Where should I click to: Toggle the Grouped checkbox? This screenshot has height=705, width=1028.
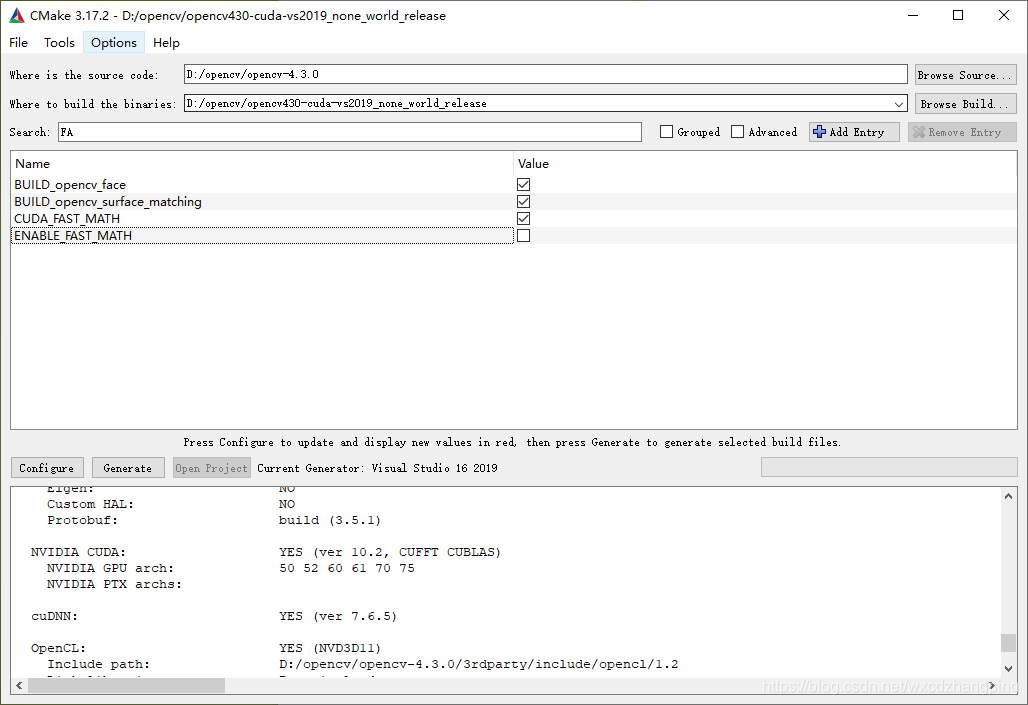[x=666, y=132]
